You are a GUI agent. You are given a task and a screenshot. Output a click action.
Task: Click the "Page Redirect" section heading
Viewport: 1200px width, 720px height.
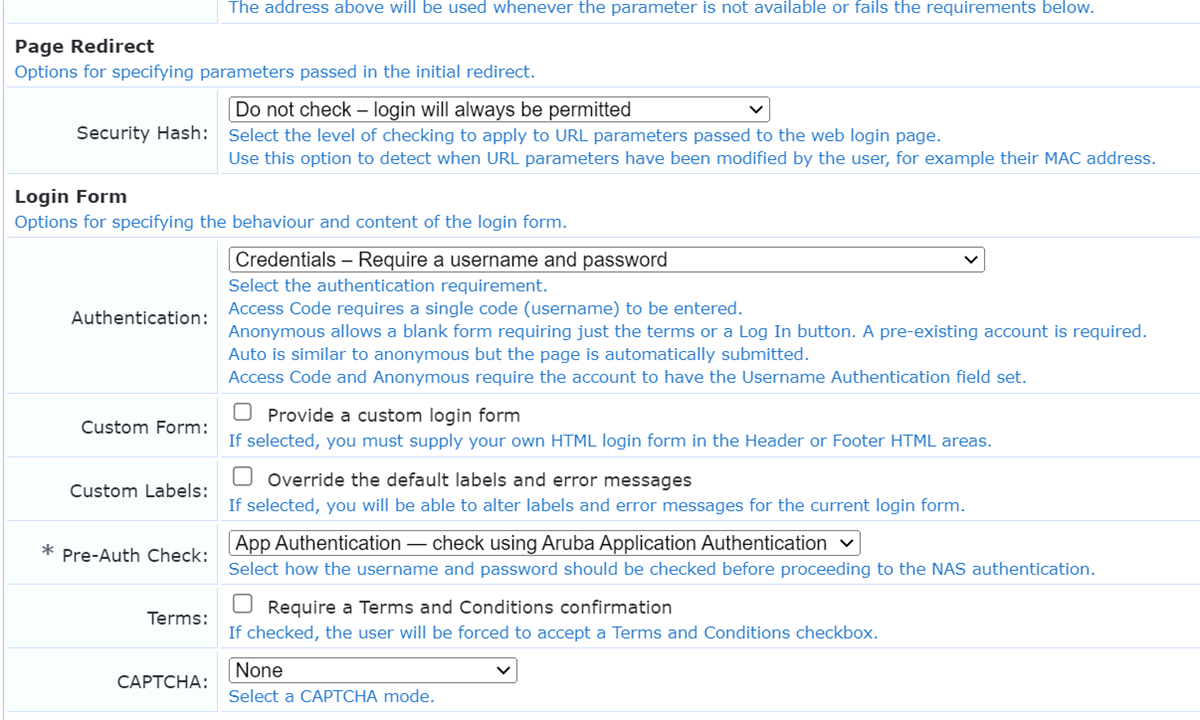[85, 47]
